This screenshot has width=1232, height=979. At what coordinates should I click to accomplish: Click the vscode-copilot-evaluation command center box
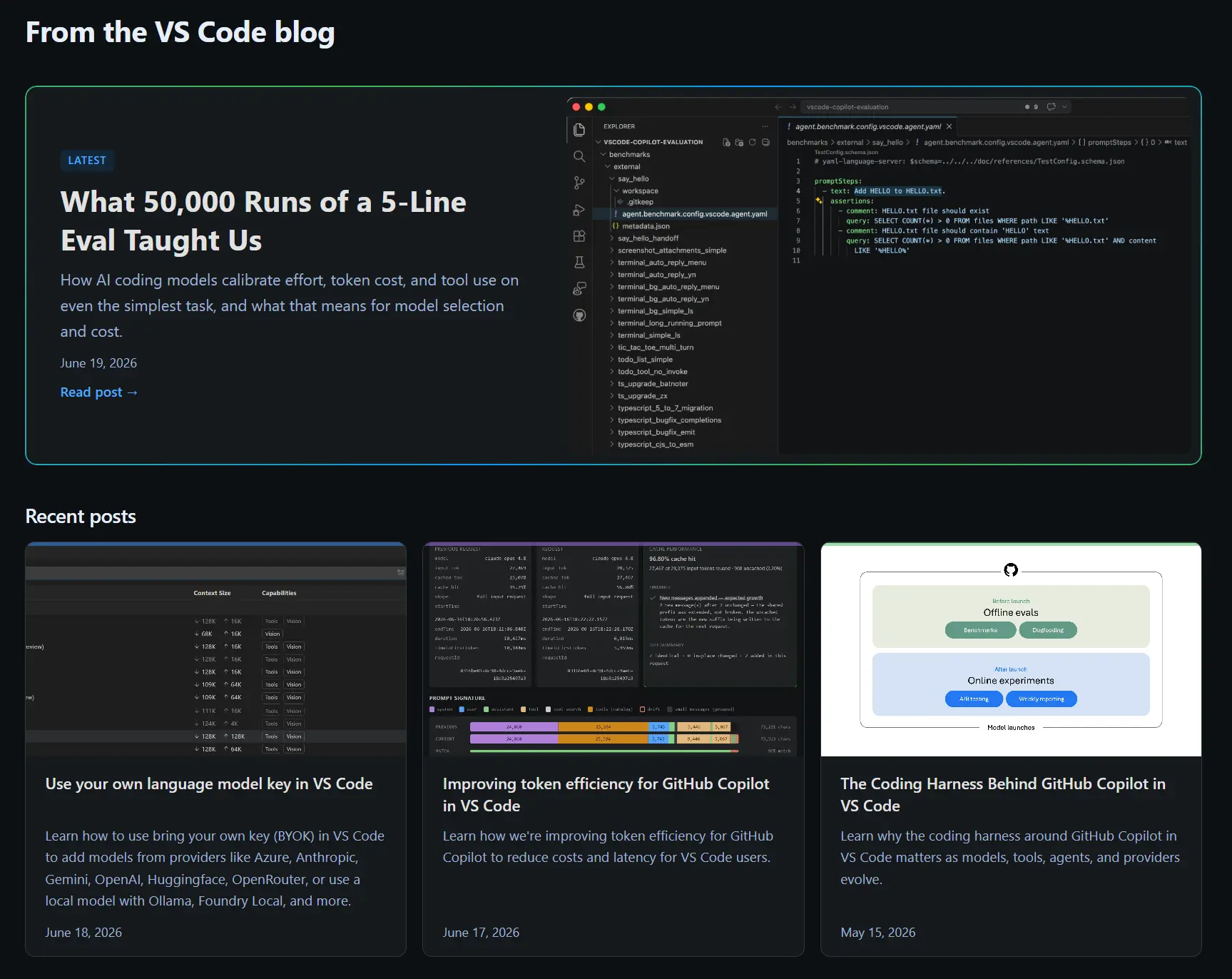point(936,107)
